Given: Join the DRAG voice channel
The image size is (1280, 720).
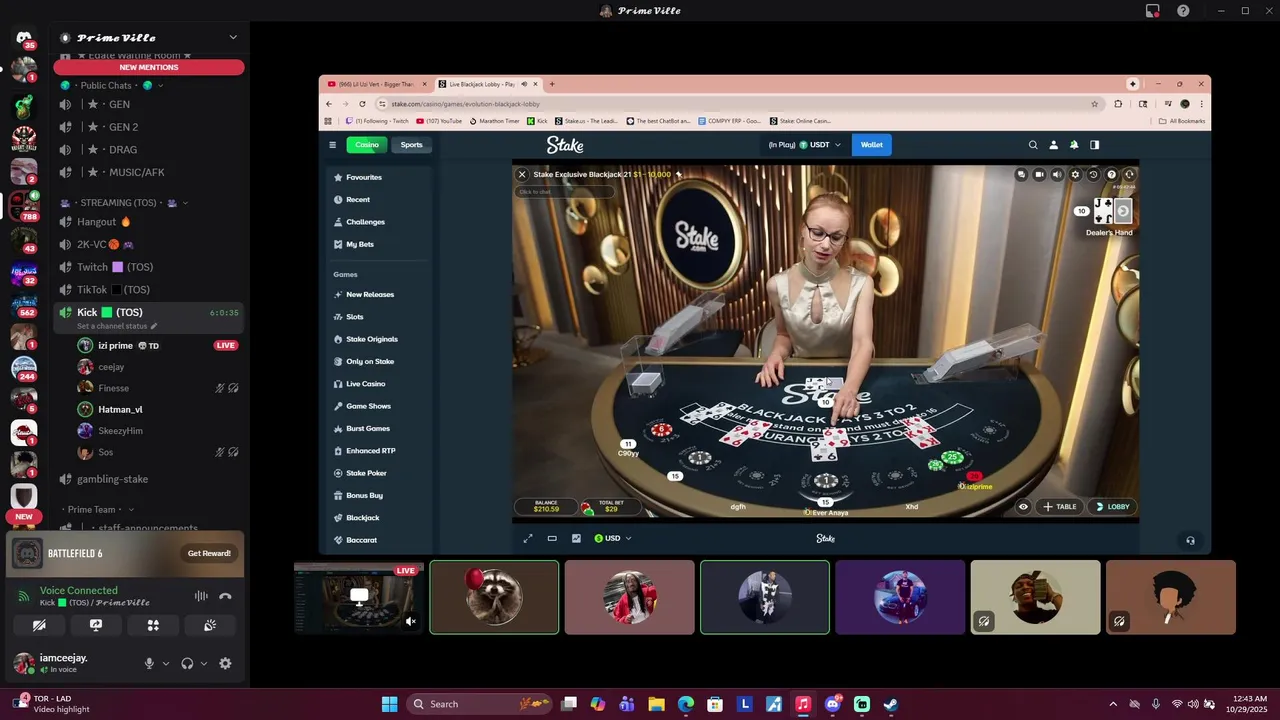Looking at the screenshot, I should tap(149, 150).
